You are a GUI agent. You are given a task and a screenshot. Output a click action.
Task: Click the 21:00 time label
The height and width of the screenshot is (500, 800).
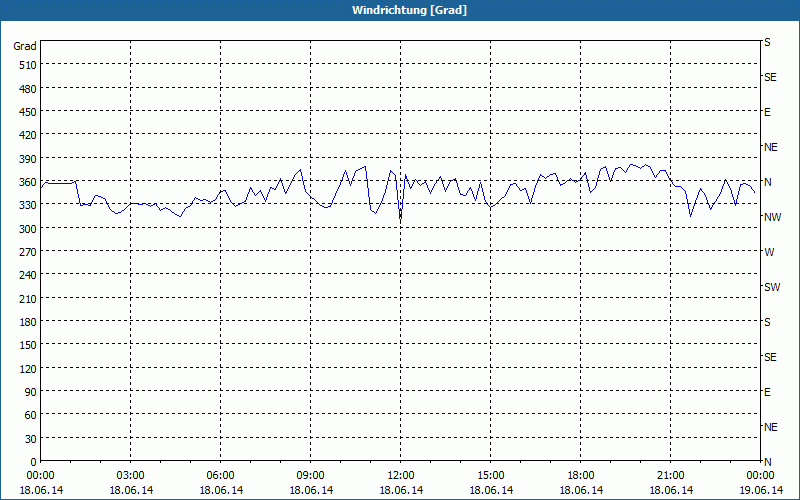[671, 476]
